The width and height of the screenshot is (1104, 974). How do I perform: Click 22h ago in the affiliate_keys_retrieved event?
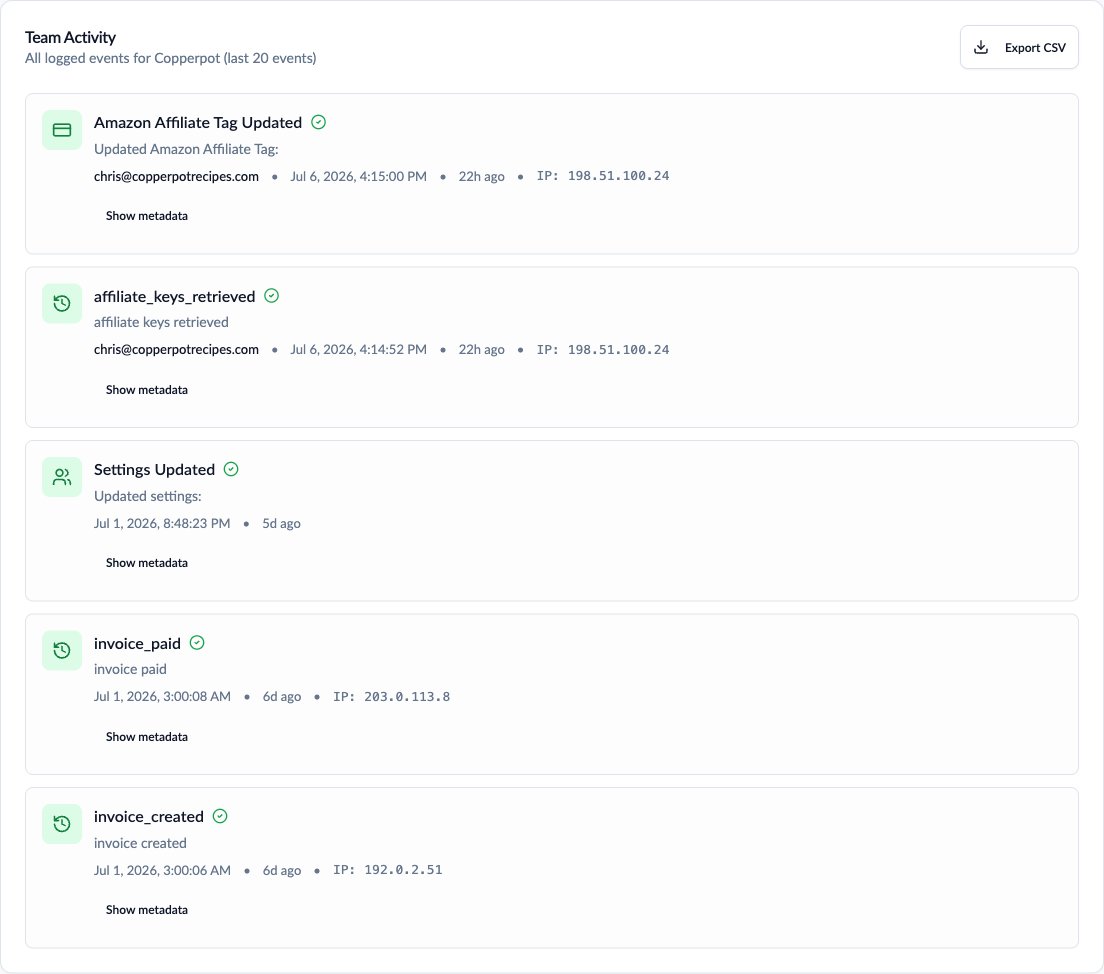click(482, 349)
